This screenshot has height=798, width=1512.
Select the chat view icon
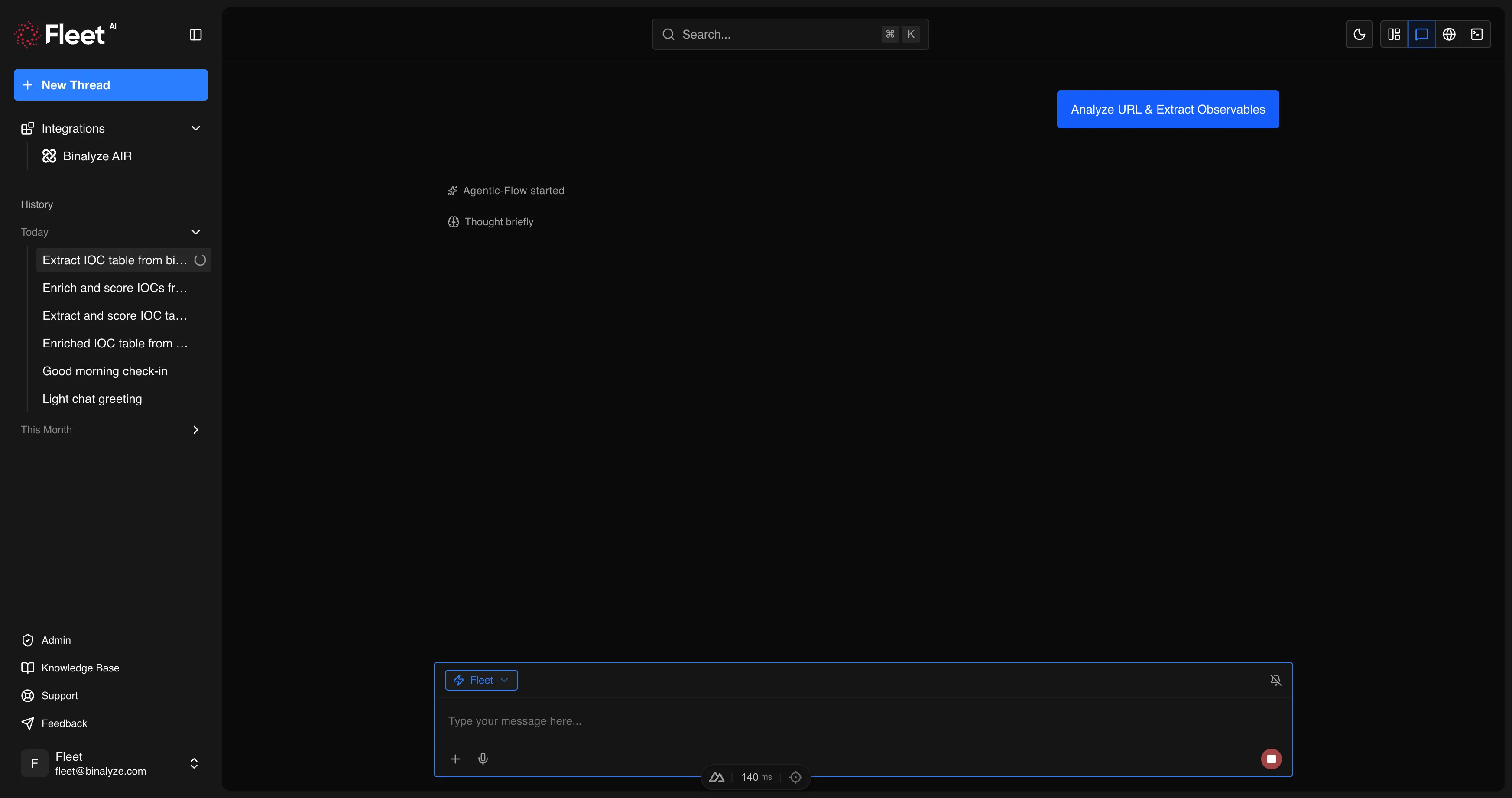pyautogui.click(x=1421, y=34)
